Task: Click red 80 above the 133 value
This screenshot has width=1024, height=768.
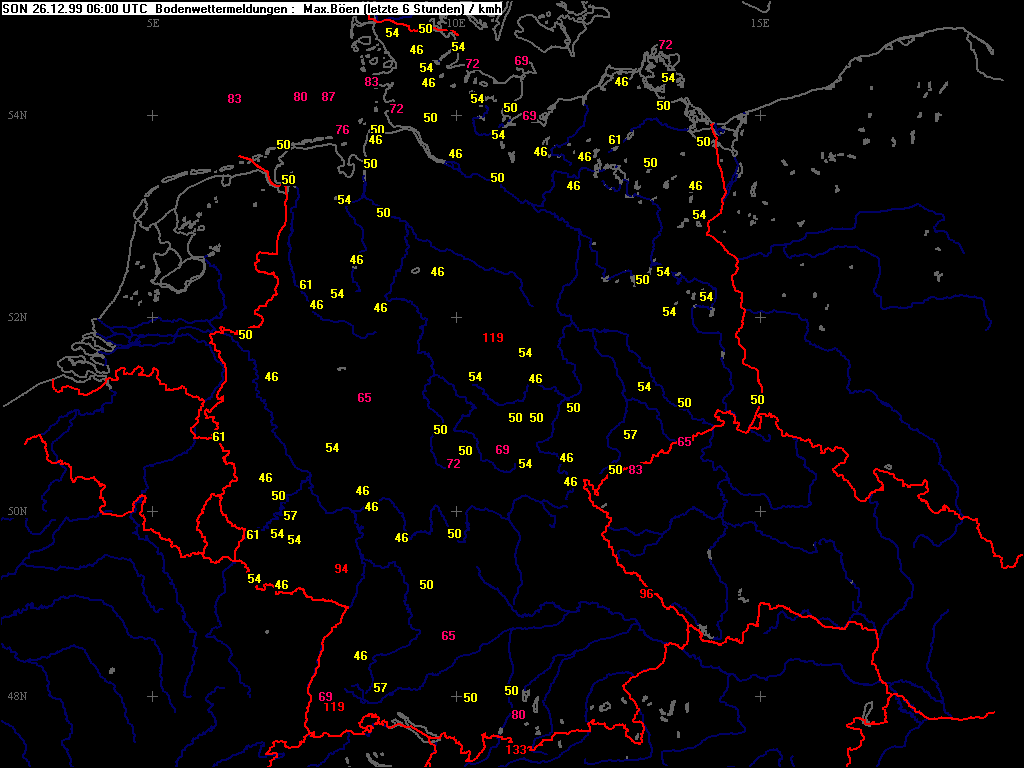Action: click(518, 715)
